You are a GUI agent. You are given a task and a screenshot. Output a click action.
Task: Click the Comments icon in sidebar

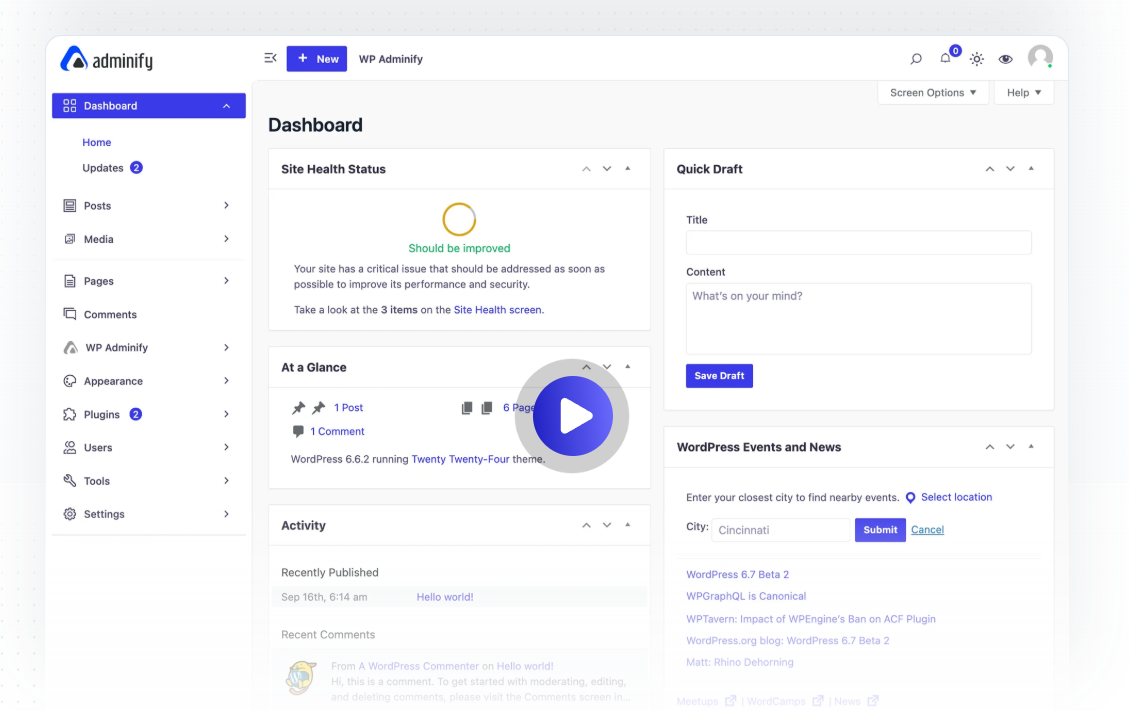tap(70, 314)
